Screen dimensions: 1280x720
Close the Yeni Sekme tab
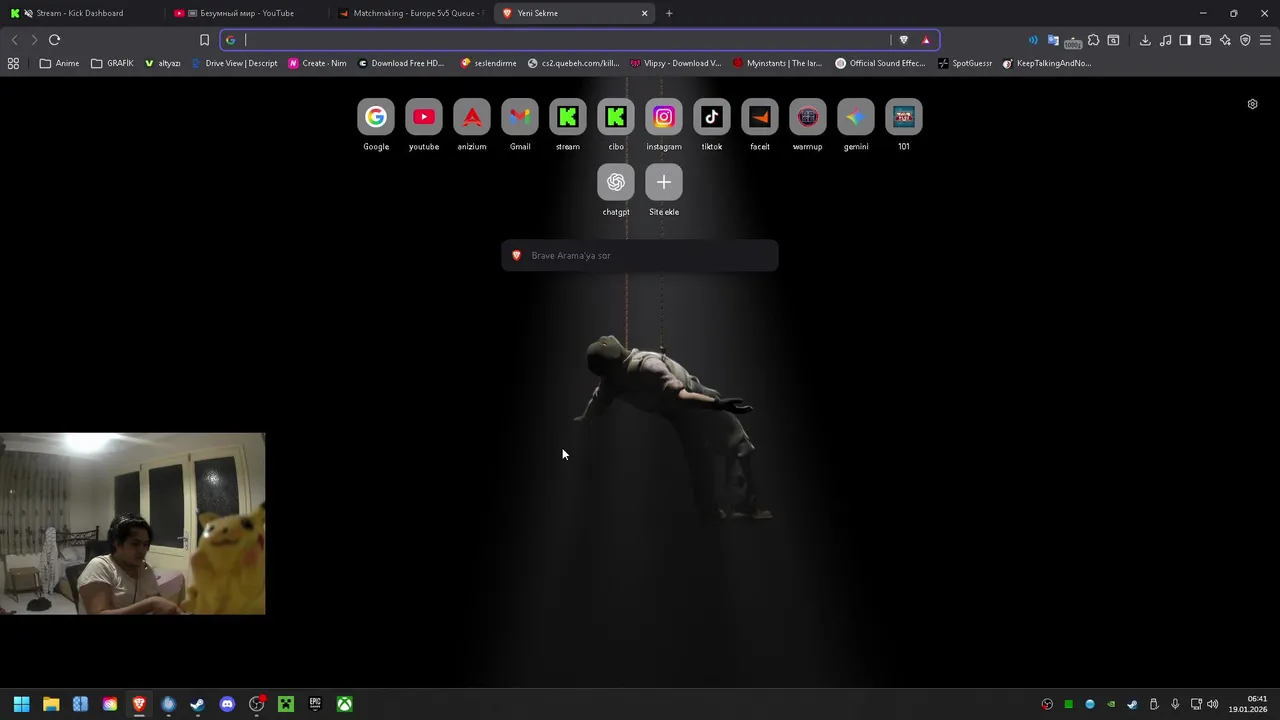[645, 13]
